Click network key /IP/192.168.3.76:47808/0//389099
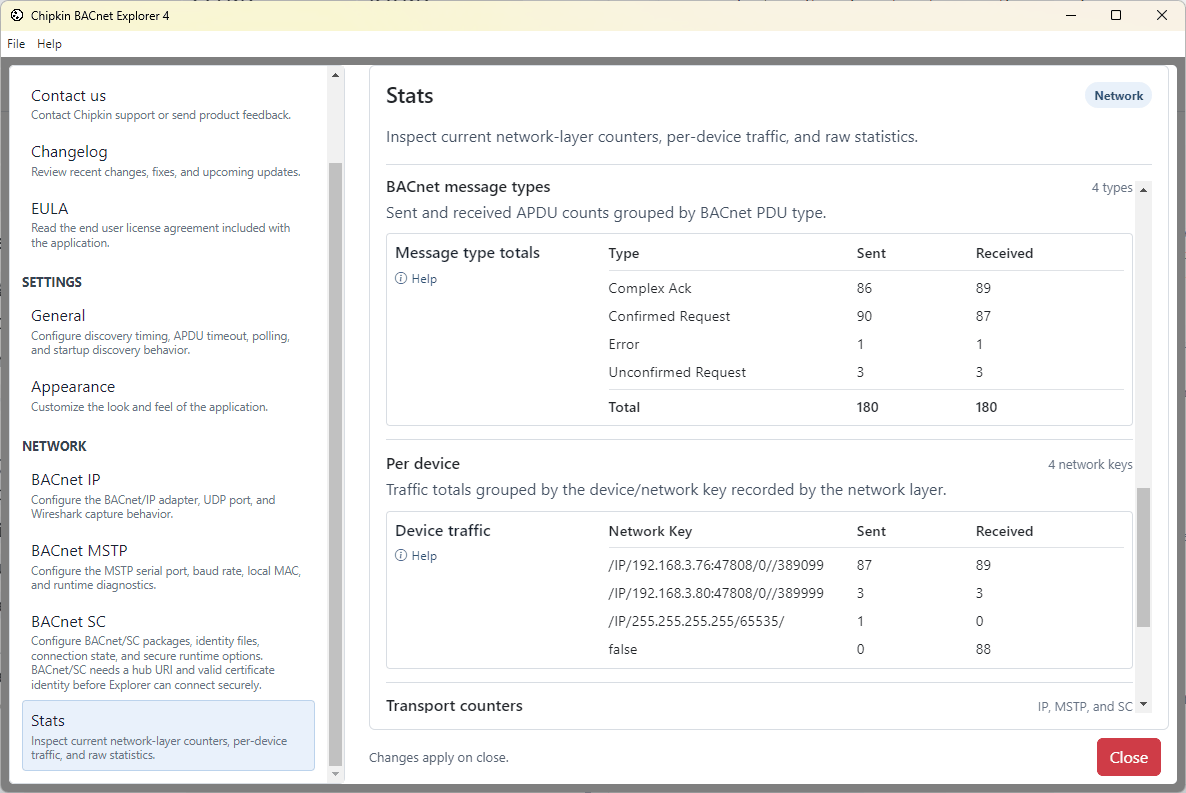 [x=716, y=565]
